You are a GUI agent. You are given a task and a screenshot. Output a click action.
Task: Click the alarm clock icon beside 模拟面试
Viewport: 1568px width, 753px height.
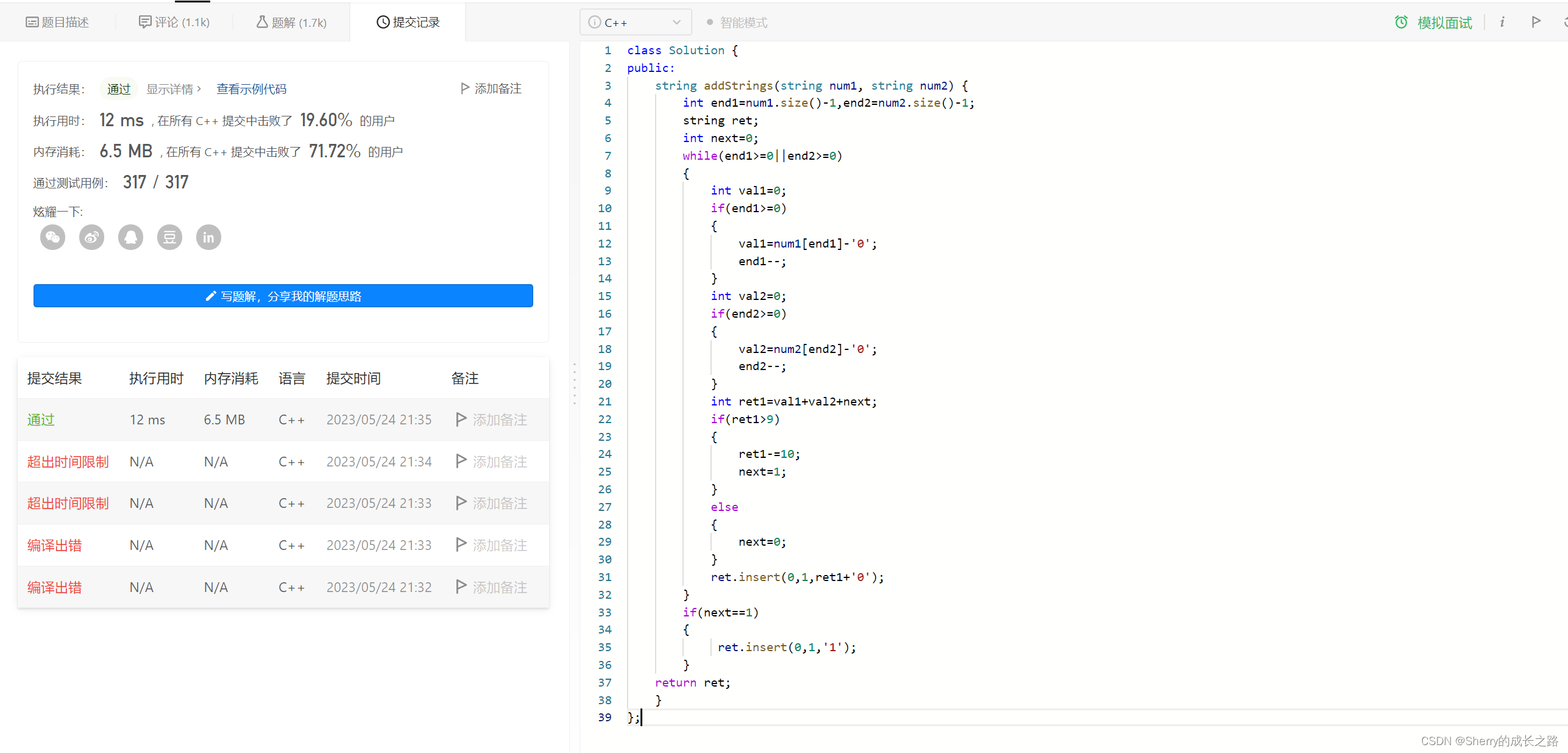coord(1401,23)
